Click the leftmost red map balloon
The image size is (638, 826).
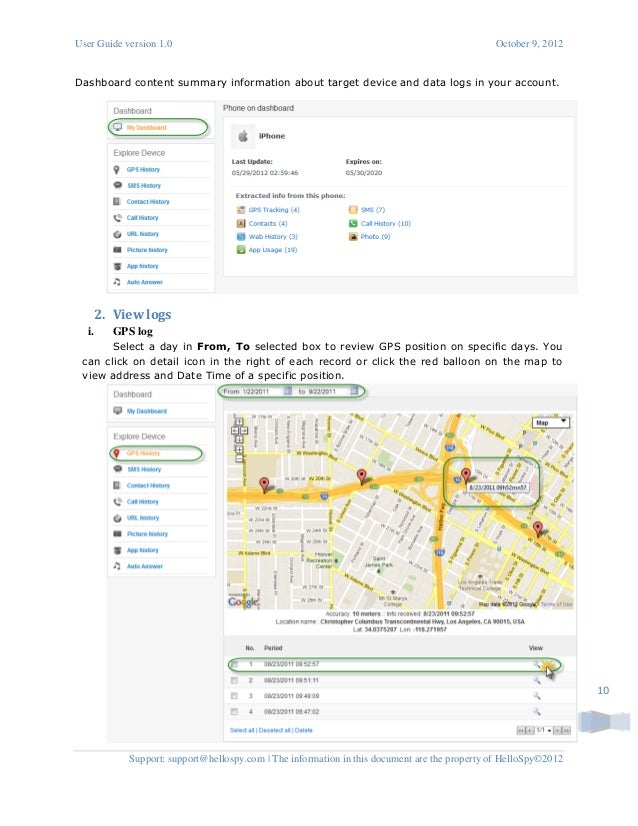pyautogui.click(x=264, y=485)
